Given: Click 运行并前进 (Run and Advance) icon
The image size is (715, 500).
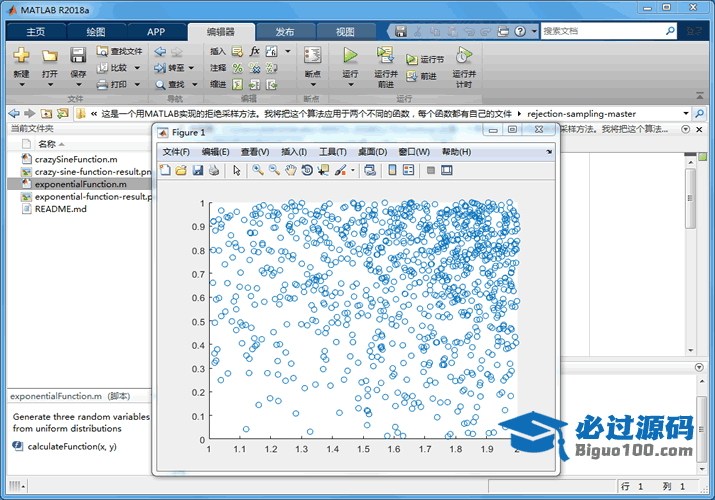Looking at the screenshot, I should (385, 55).
